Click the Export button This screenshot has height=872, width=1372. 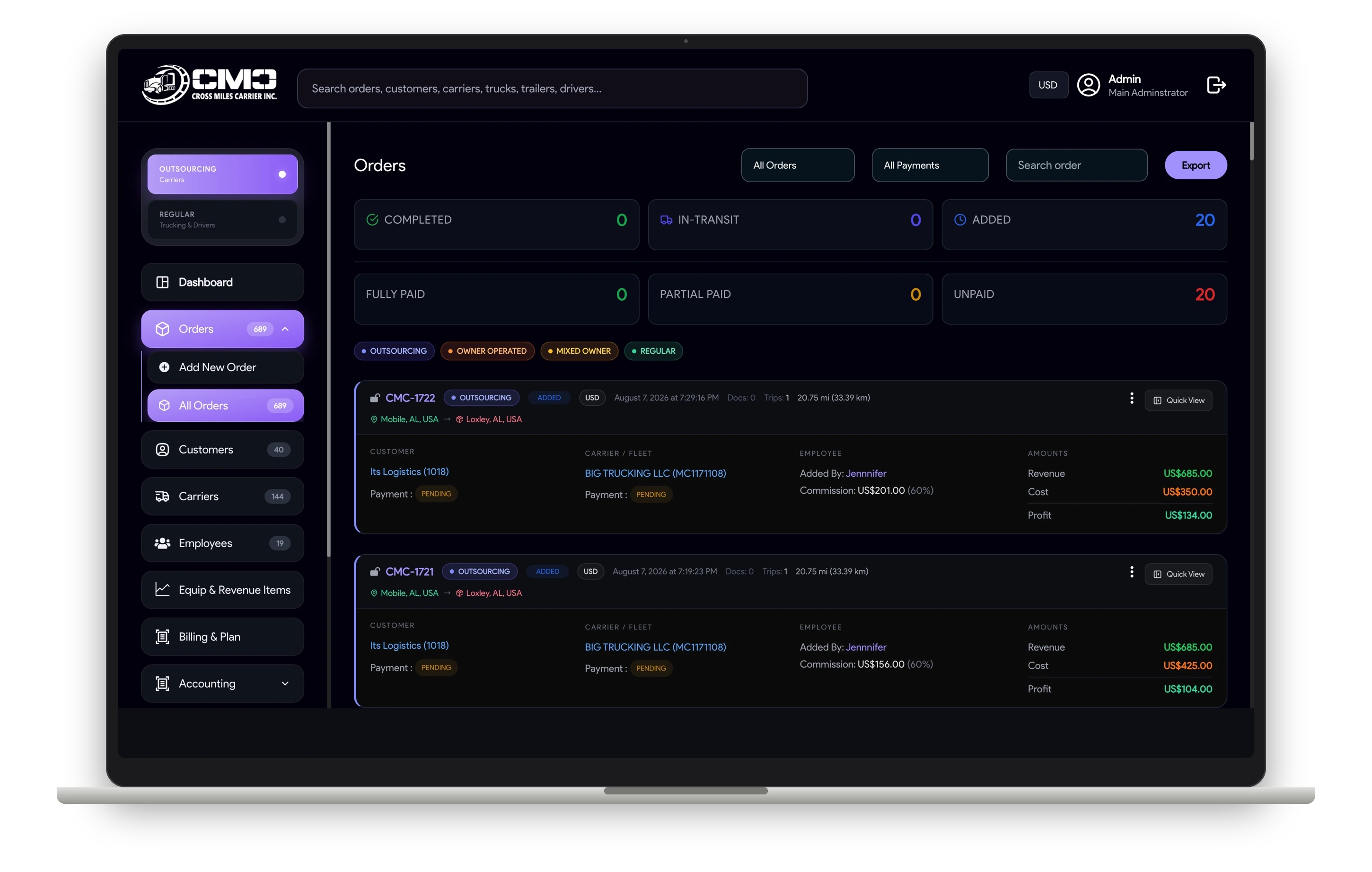pyautogui.click(x=1196, y=165)
